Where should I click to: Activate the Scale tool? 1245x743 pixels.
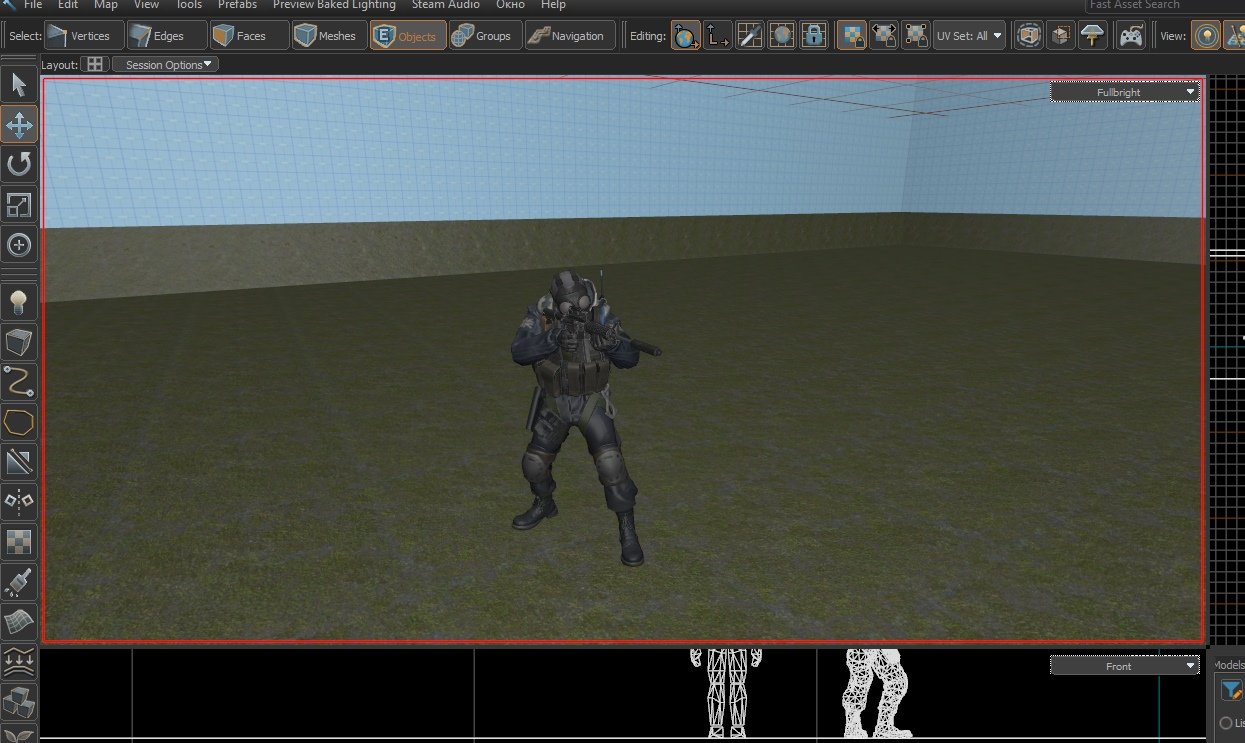tap(19, 205)
